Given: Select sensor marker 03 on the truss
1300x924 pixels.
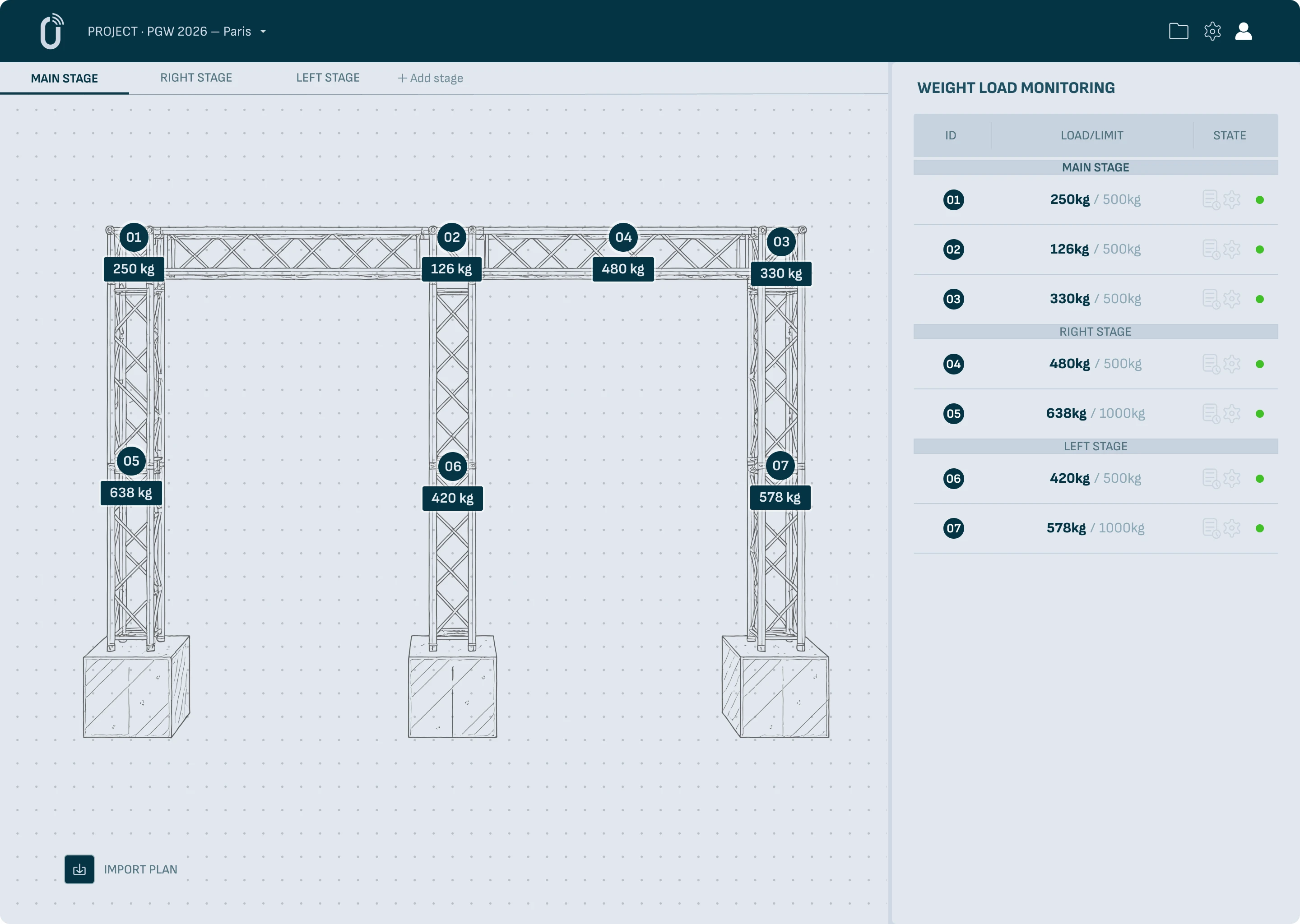Looking at the screenshot, I should tap(781, 242).
